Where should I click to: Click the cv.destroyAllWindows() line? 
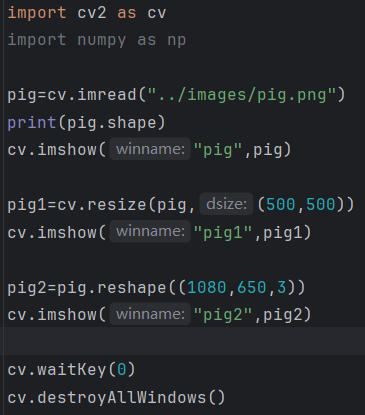click(x=117, y=397)
